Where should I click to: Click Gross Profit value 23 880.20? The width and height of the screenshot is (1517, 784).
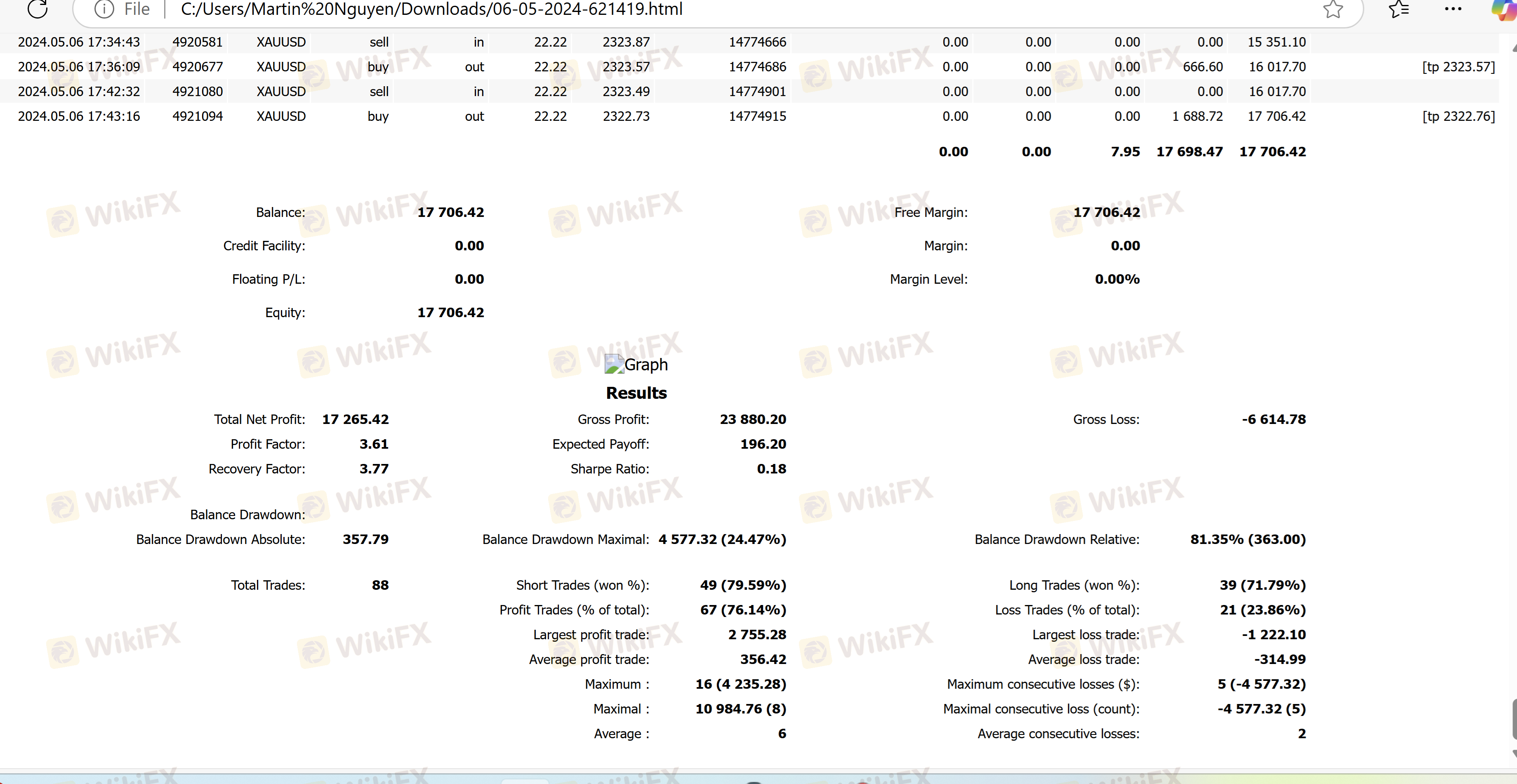click(x=753, y=419)
